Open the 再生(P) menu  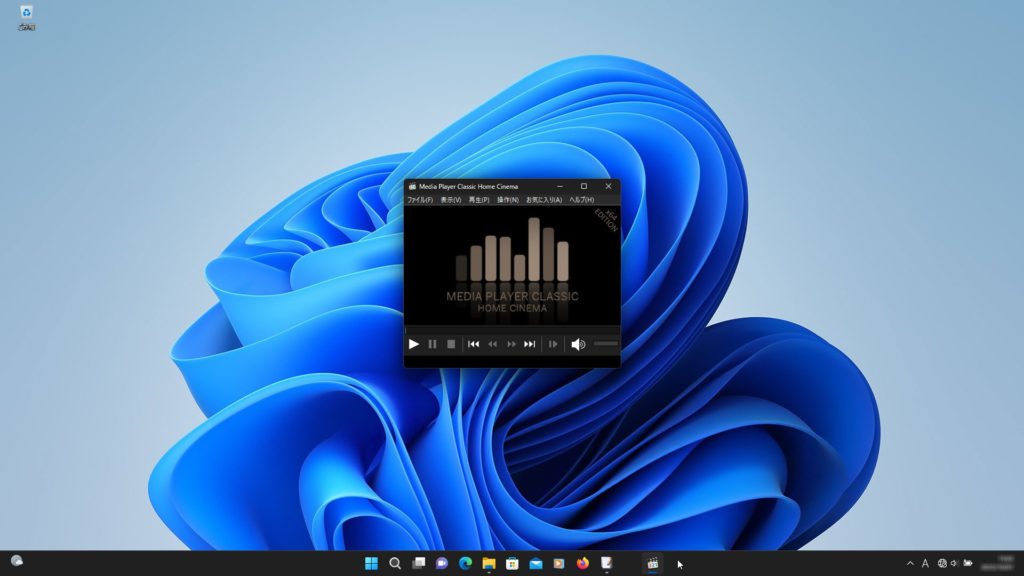[479, 200]
